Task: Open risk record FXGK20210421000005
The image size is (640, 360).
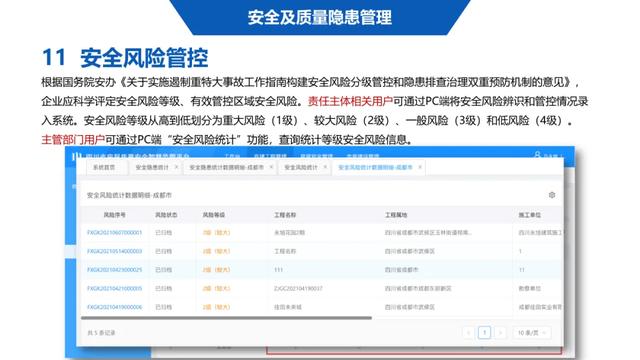Action: [114, 288]
